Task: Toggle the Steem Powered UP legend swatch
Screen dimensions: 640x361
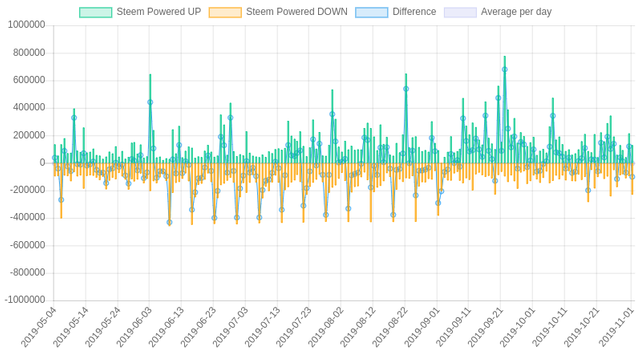Action: pos(96,12)
